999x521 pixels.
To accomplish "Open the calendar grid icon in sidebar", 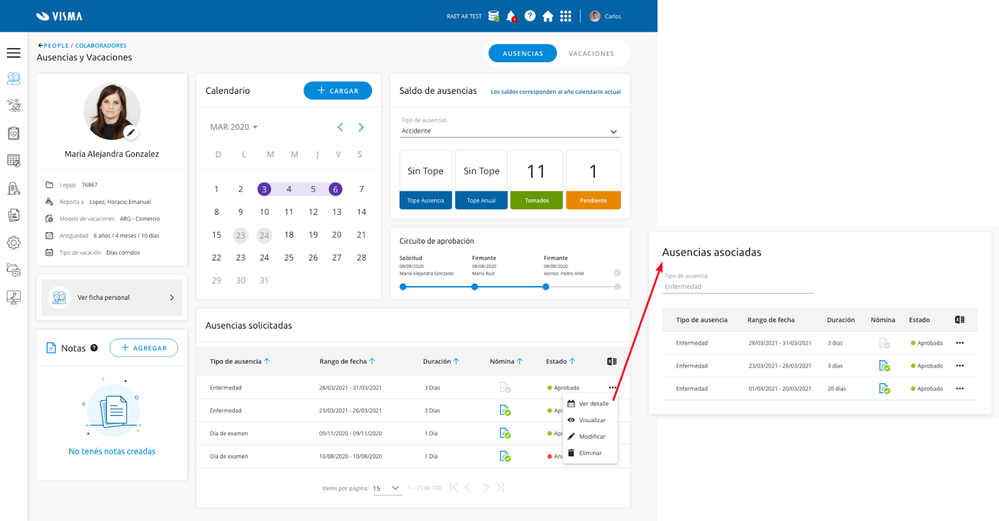I will pos(13,161).
